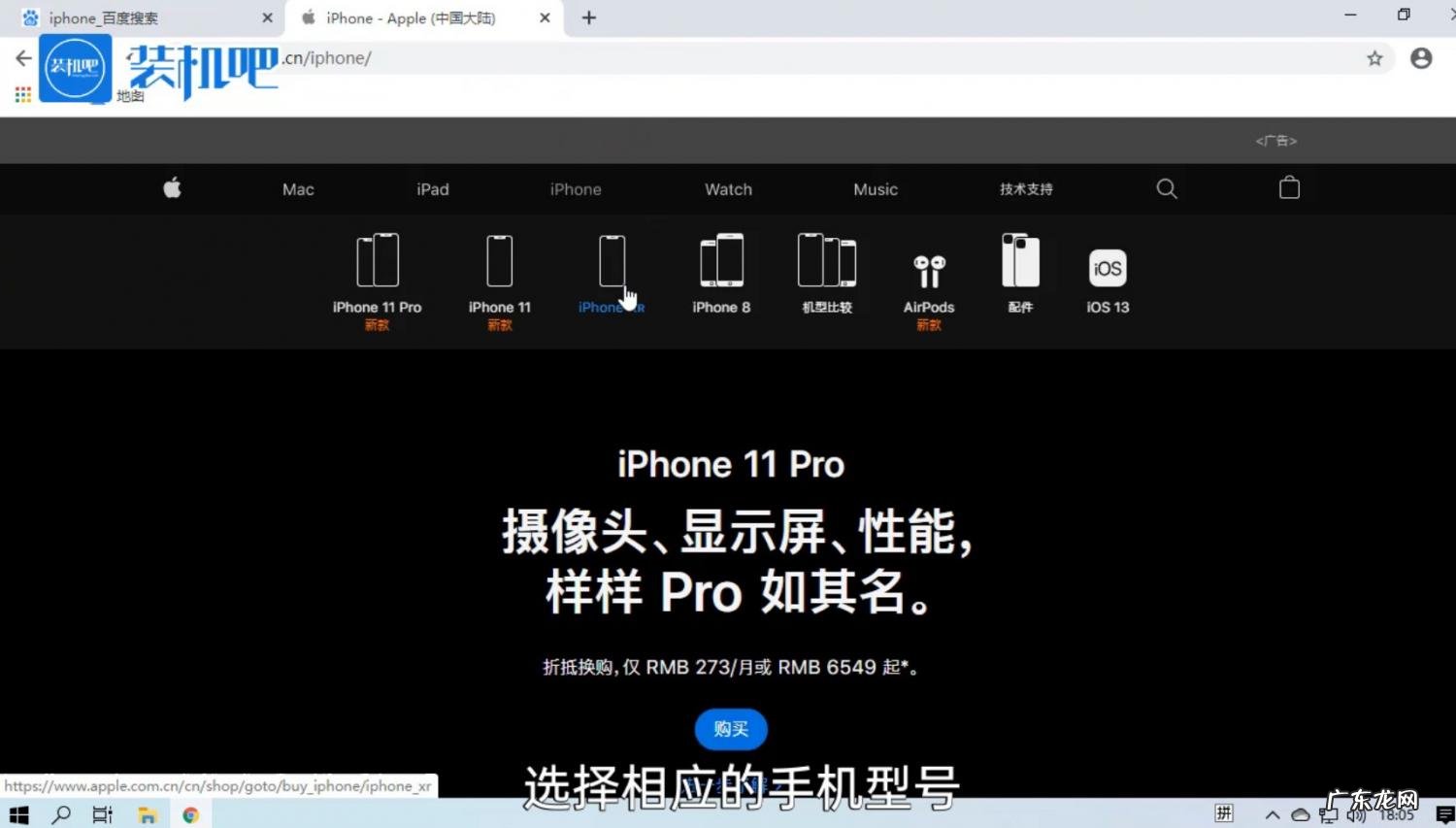
Task: Open the Chrome apps grid icon
Action: 21,94
